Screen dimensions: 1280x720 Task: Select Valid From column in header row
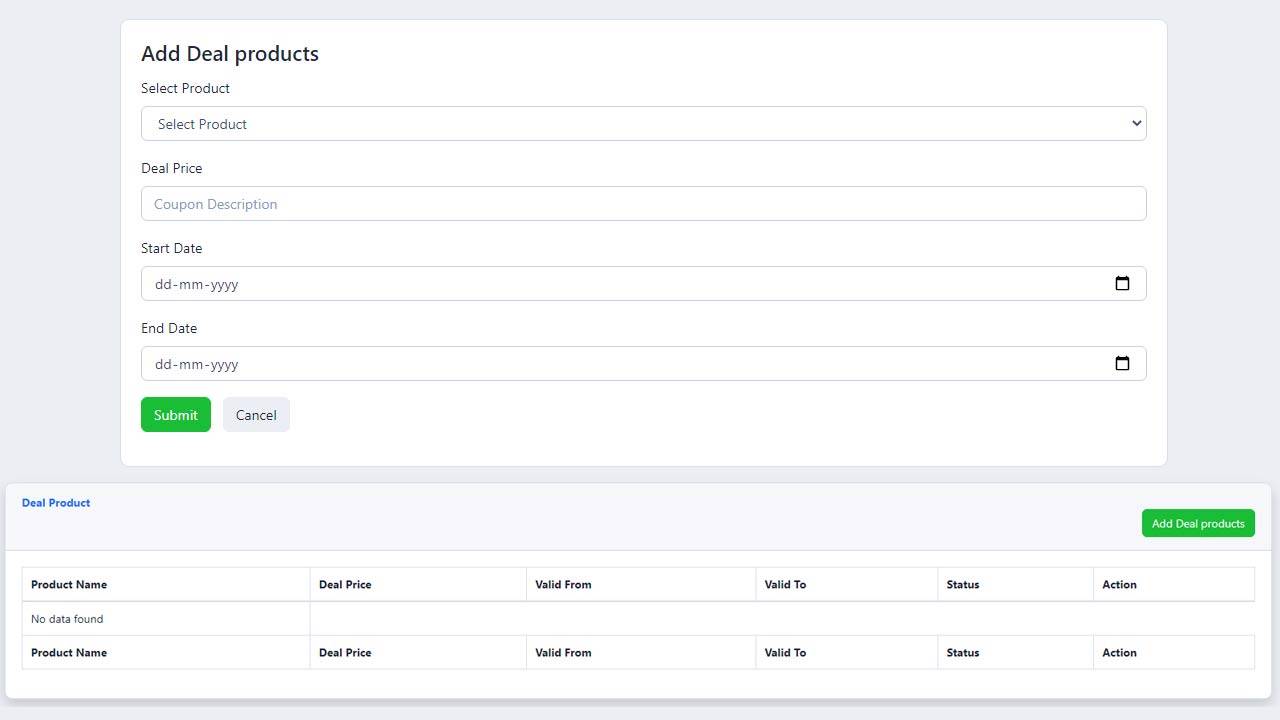[563, 585]
